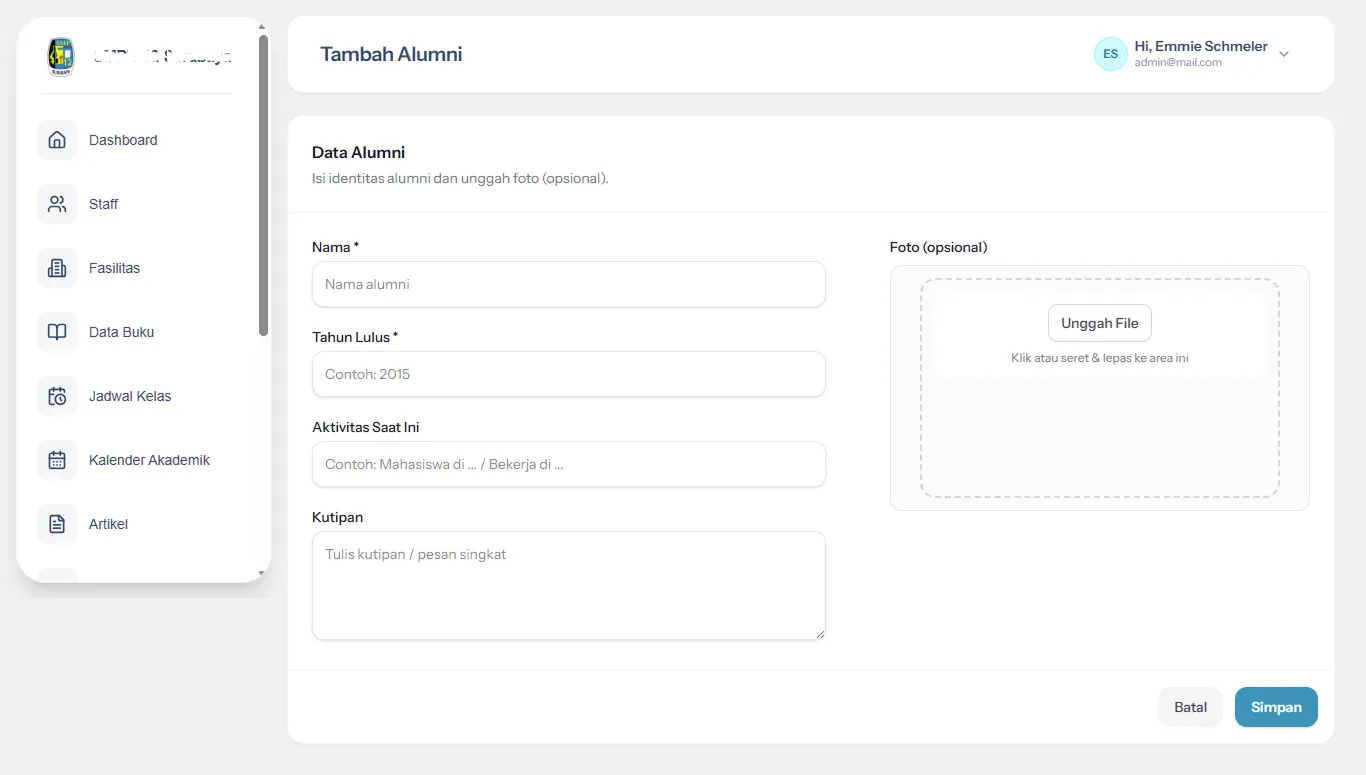Image resolution: width=1366 pixels, height=775 pixels.
Task: Click the Kutipan field label
Action: pos(337,517)
